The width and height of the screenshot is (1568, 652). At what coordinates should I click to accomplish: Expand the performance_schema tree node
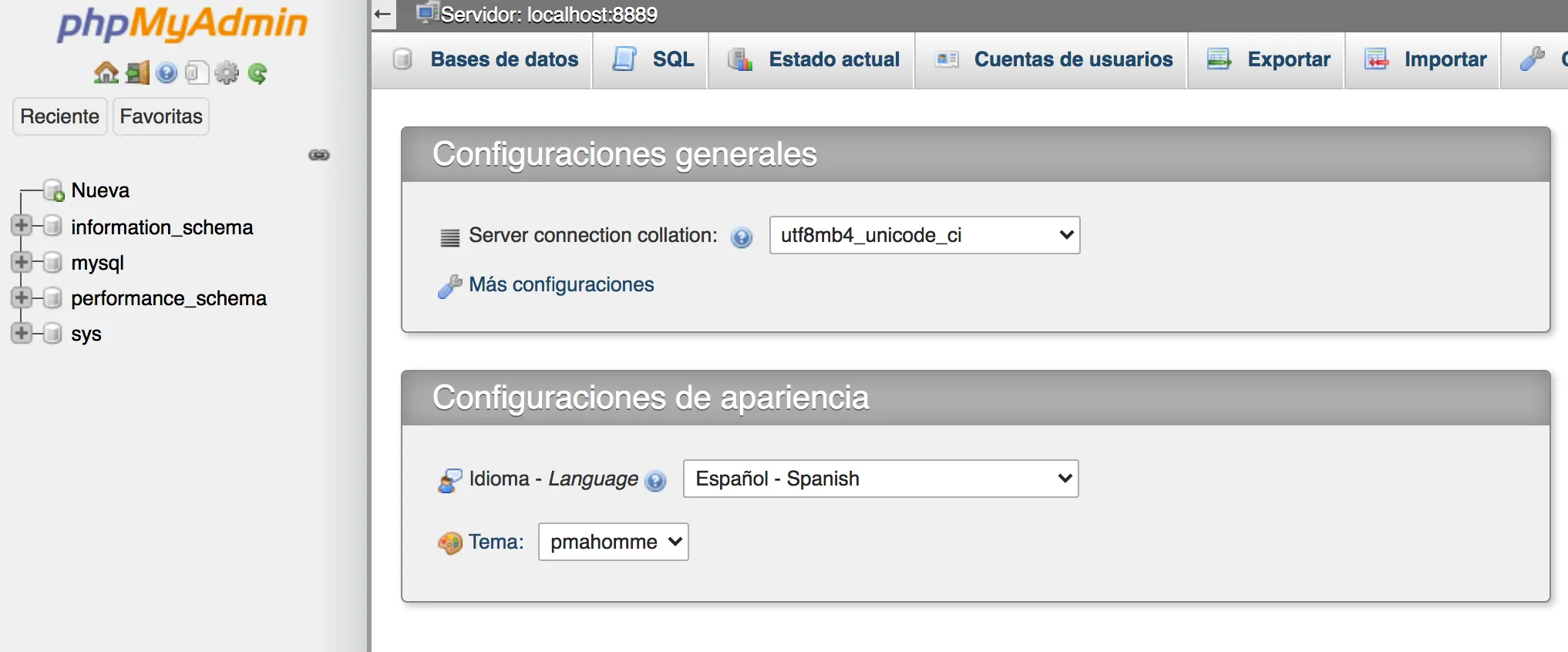(22, 297)
